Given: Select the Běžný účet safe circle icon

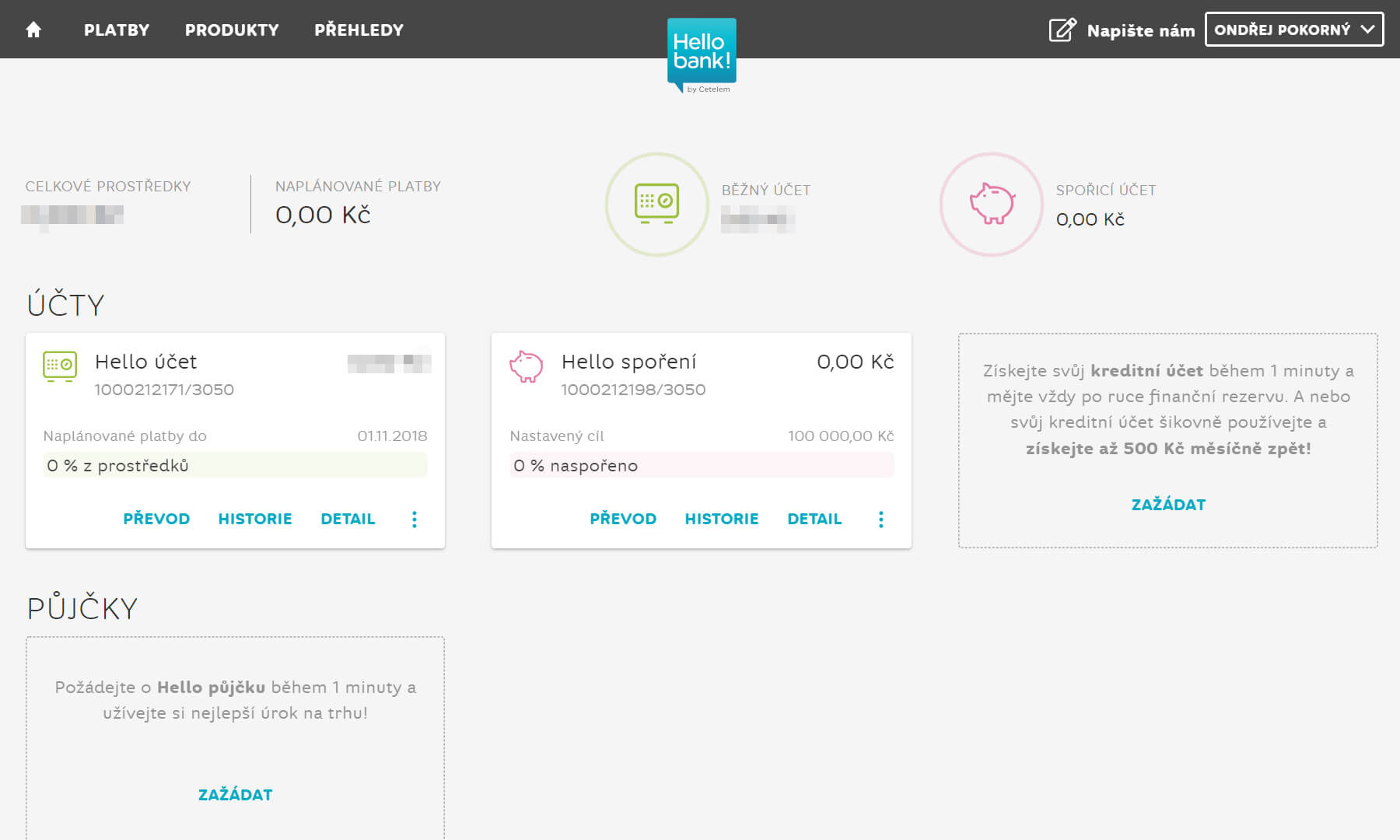Looking at the screenshot, I should click(x=657, y=205).
